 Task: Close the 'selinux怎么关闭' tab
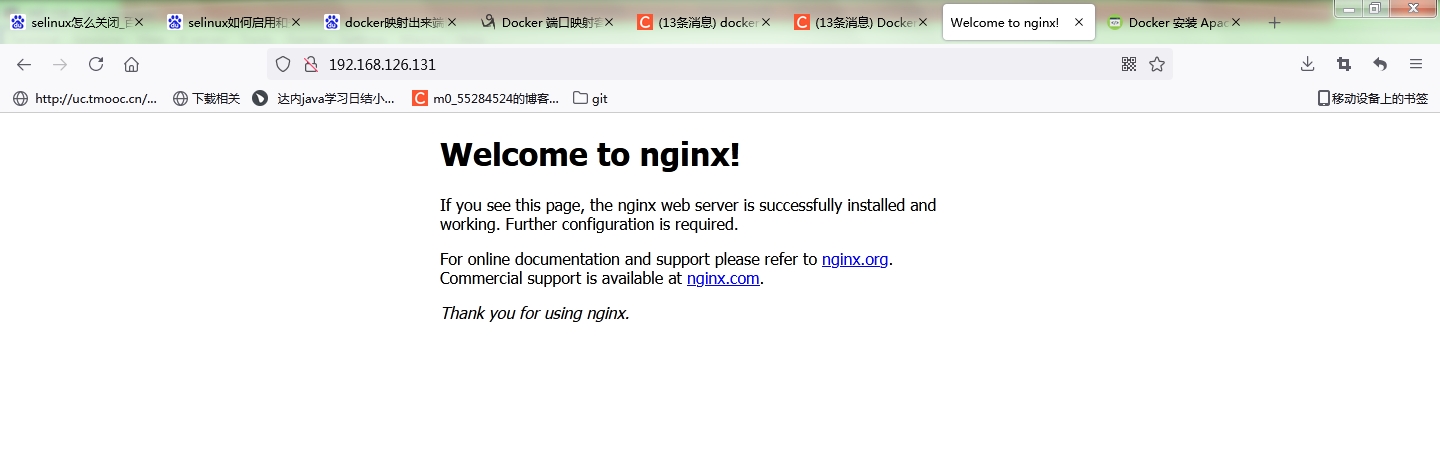tap(138, 22)
